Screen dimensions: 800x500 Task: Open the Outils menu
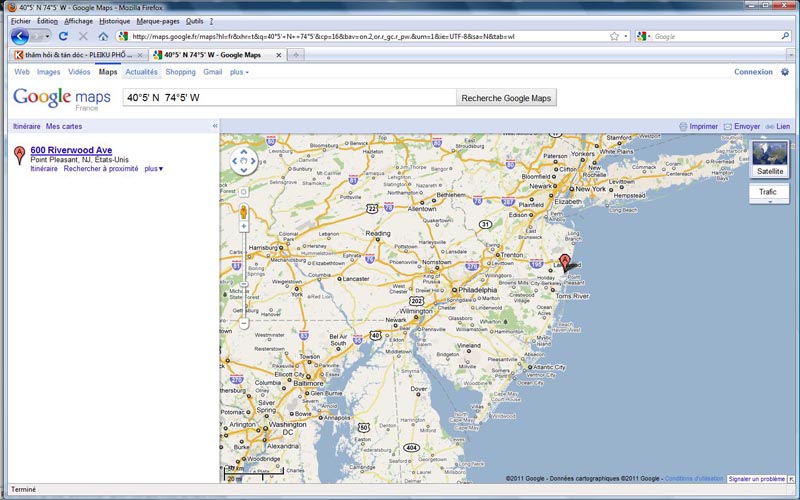point(194,21)
